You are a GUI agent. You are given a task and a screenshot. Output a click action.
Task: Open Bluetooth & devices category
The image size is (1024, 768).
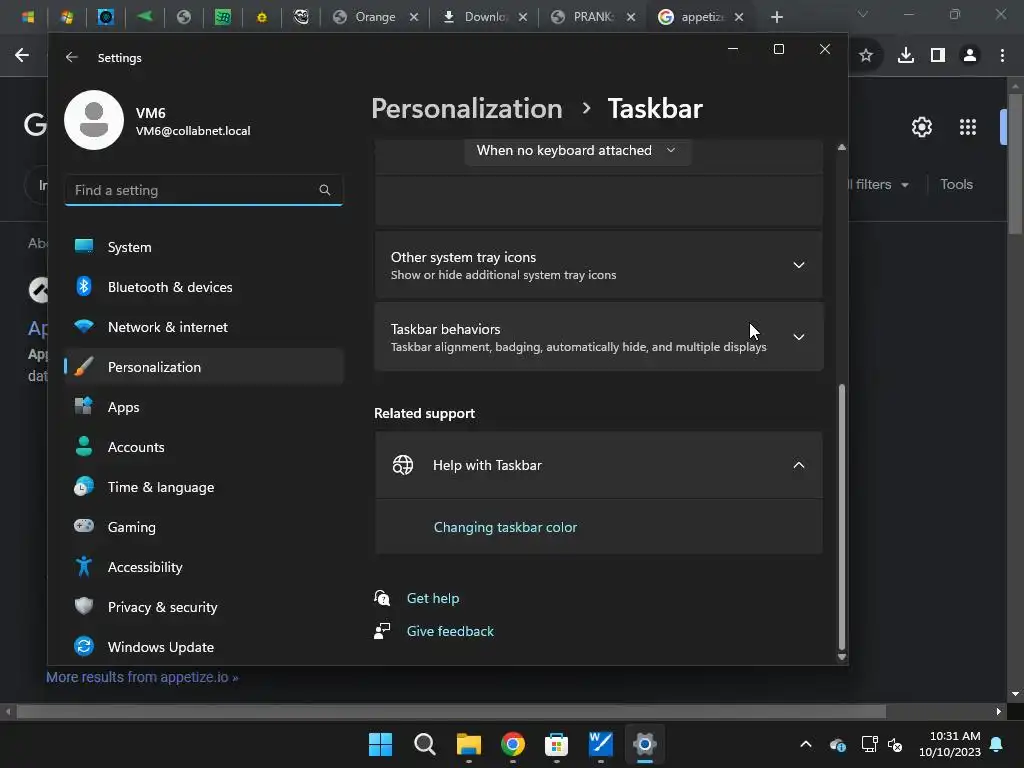pos(204,287)
